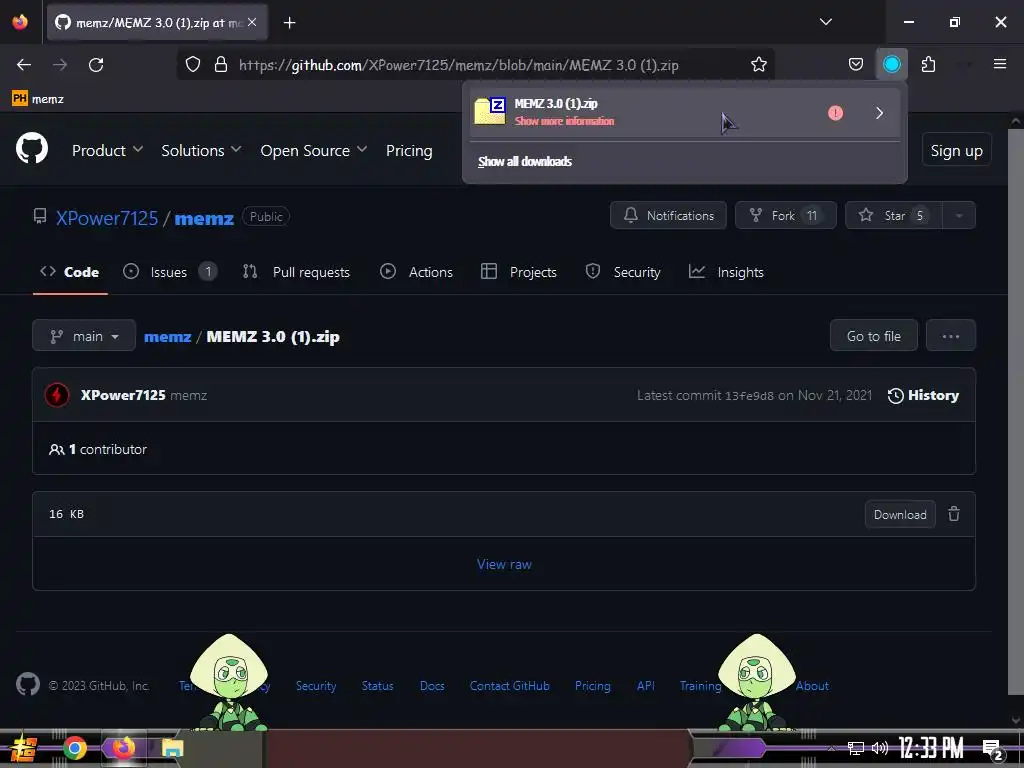Open footer Status link

pos(377,686)
